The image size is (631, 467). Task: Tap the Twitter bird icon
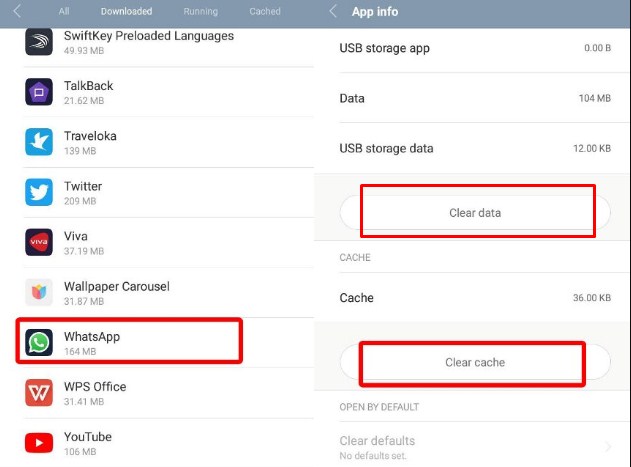click(x=39, y=192)
